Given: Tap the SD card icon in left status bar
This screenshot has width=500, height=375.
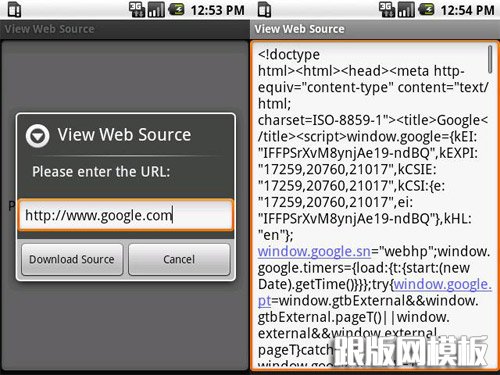Looking at the screenshot, I should point(14,10).
